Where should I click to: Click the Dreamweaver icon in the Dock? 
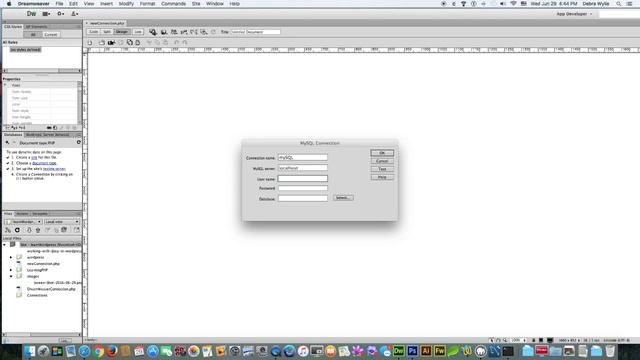tap(399, 351)
